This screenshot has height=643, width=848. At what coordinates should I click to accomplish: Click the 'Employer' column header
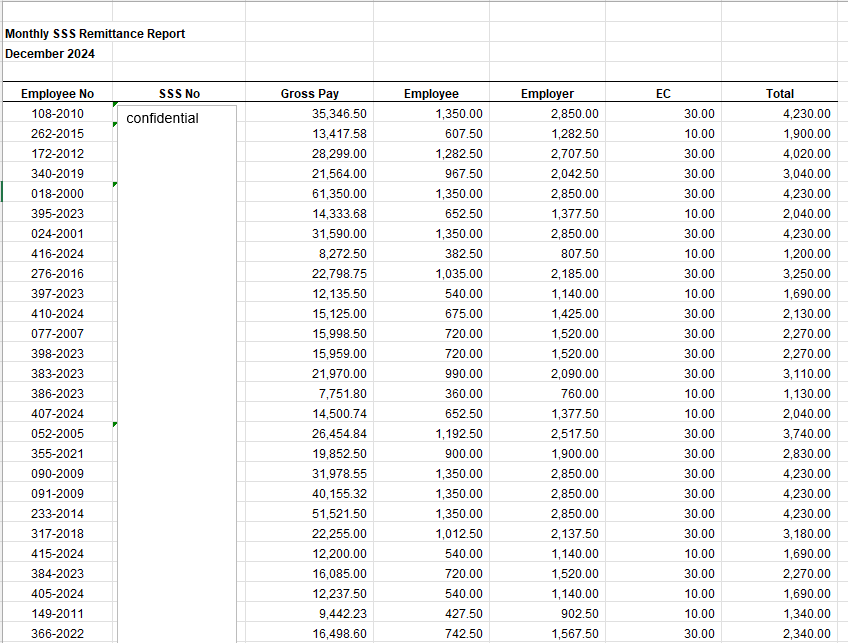[547, 94]
